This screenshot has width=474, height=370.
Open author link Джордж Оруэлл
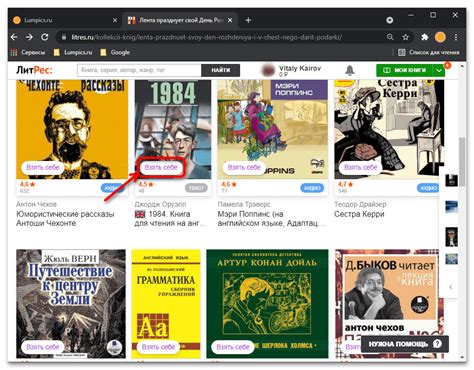tap(160, 204)
